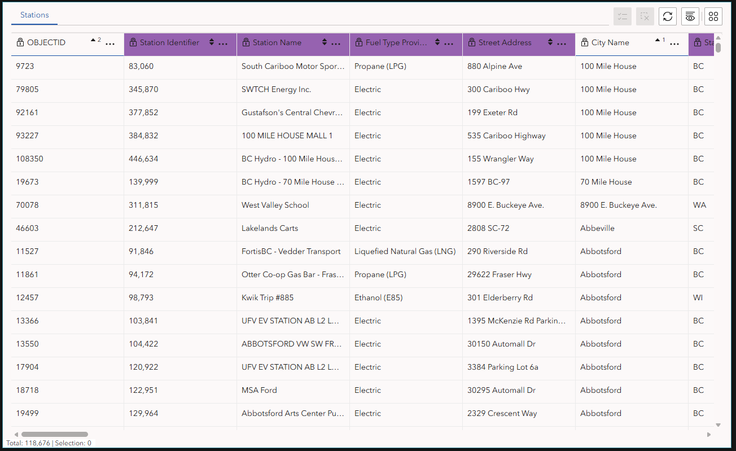Open OBJECTID column options ellipsis menu

[x=110, y=44]
